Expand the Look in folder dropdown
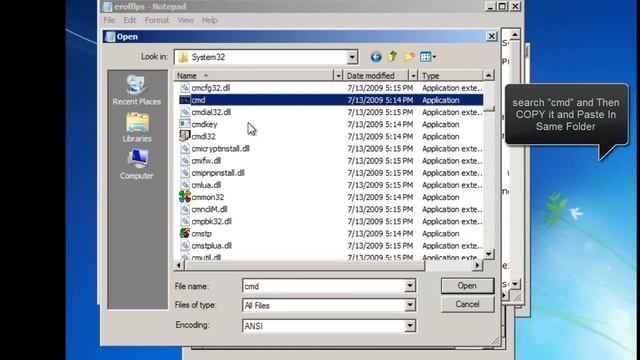640x360 pixels. (x=352, y=57)
